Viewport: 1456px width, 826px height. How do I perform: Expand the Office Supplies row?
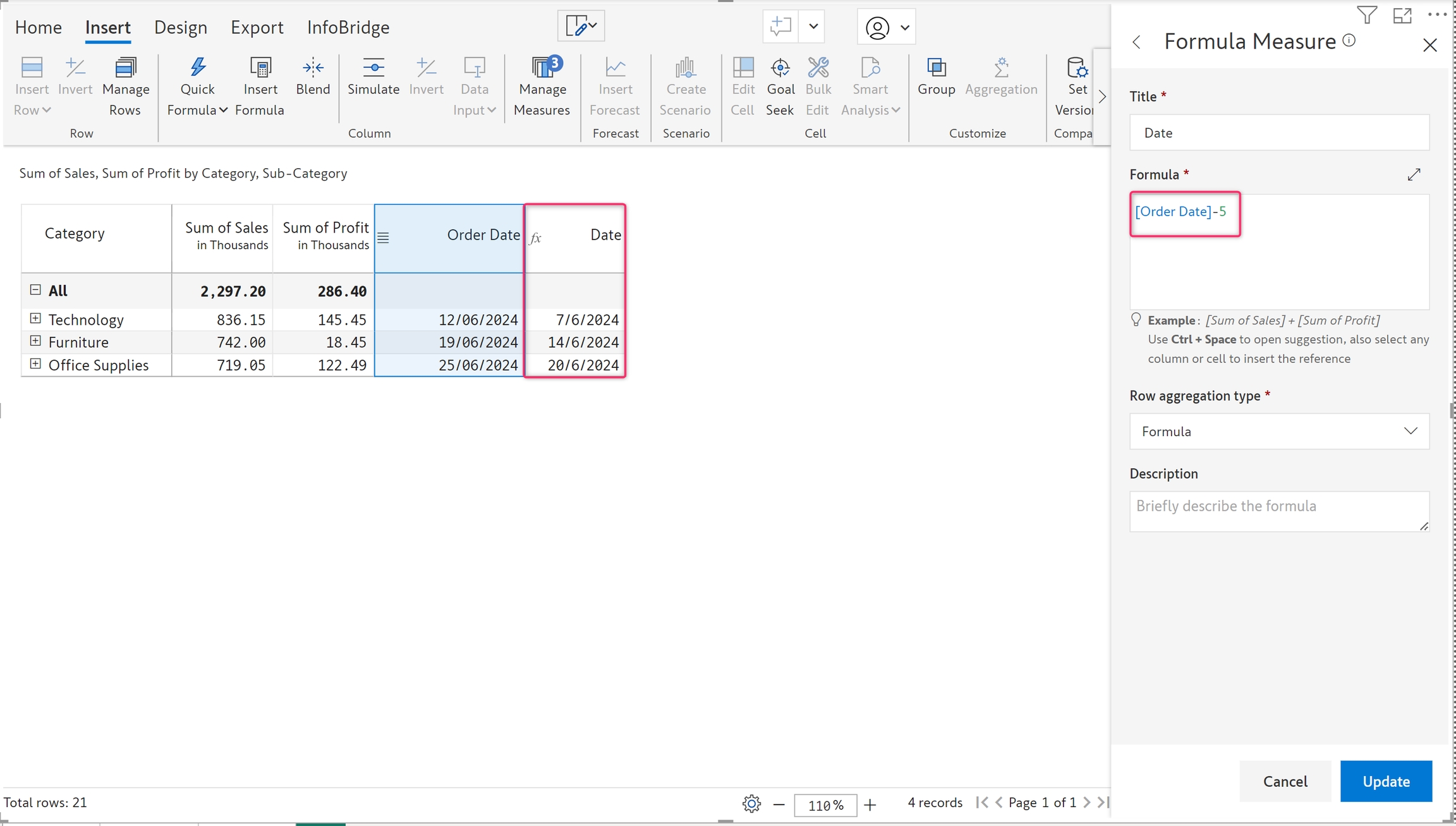click(35, 364)
